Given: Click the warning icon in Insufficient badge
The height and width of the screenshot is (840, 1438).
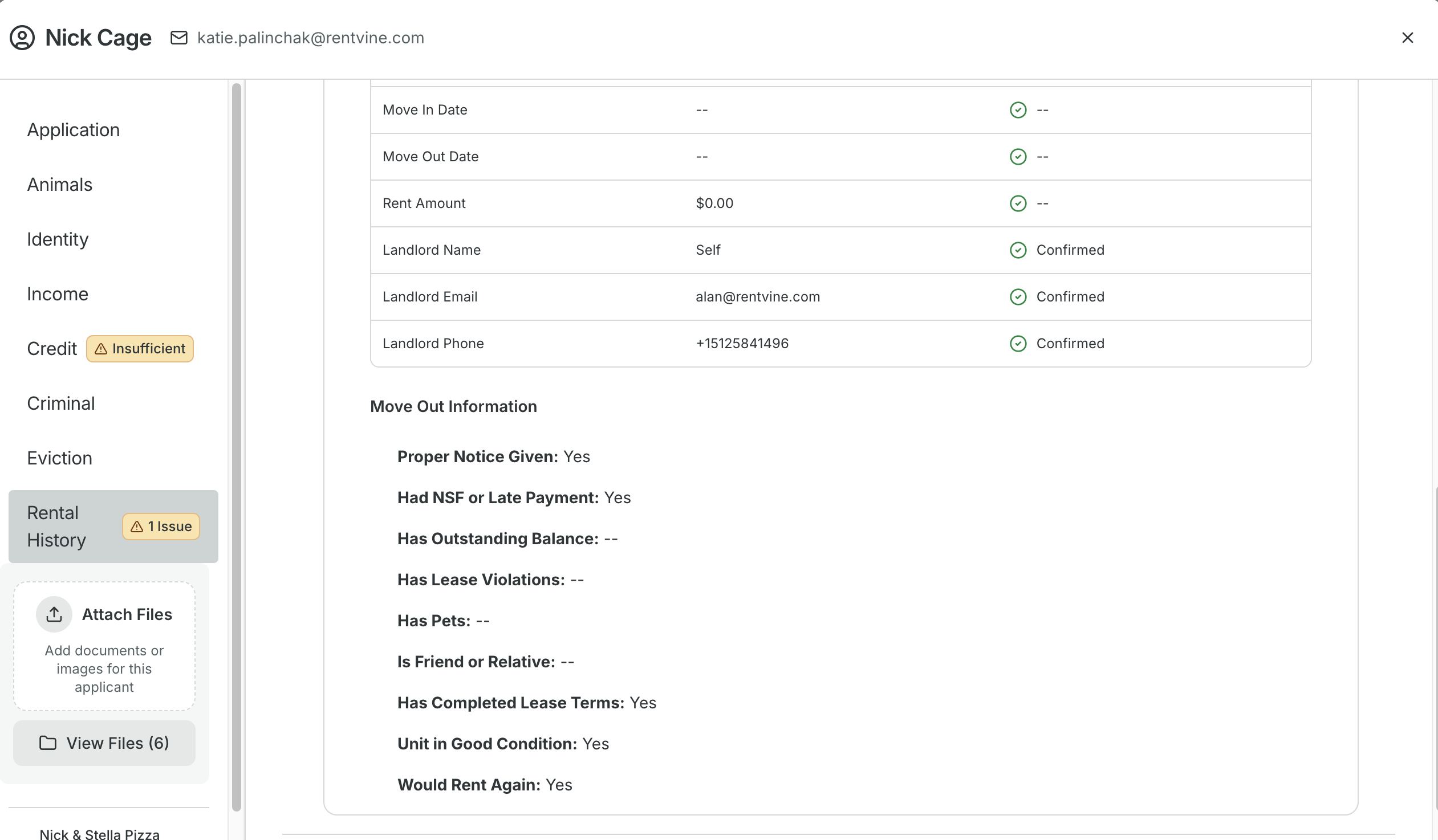Looking at the screenshot, I should tap(101, 348).
